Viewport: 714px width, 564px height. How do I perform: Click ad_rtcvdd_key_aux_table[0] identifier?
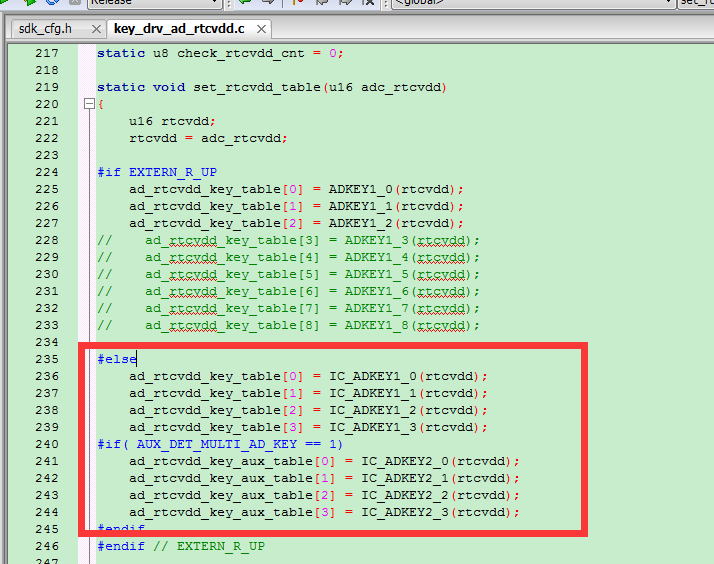click(232, 462)
